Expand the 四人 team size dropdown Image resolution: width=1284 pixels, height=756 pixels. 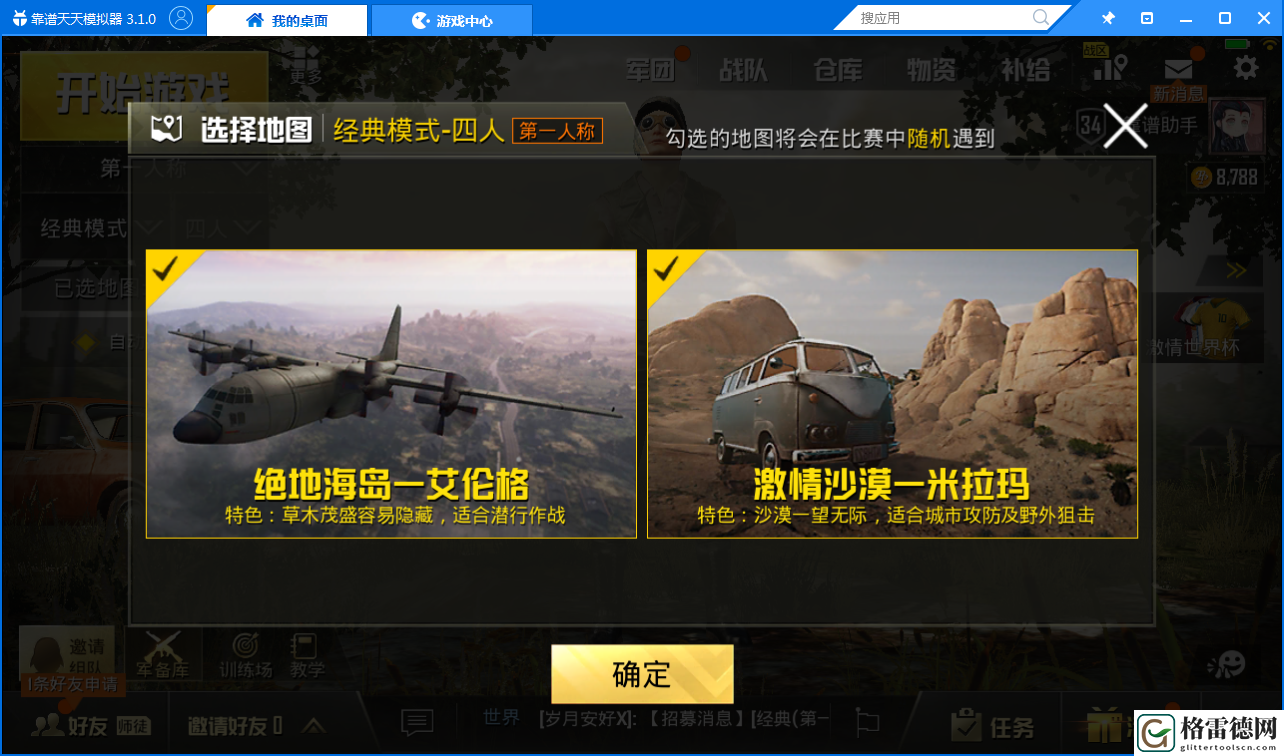point(222,228)
